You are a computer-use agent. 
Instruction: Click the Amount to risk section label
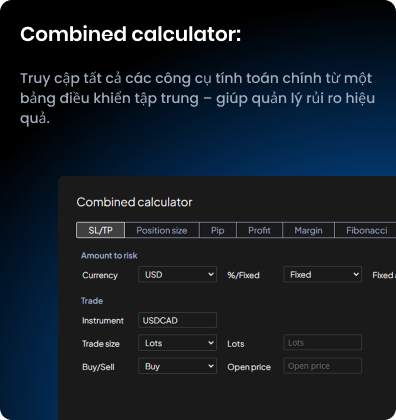tap(109, 256)
